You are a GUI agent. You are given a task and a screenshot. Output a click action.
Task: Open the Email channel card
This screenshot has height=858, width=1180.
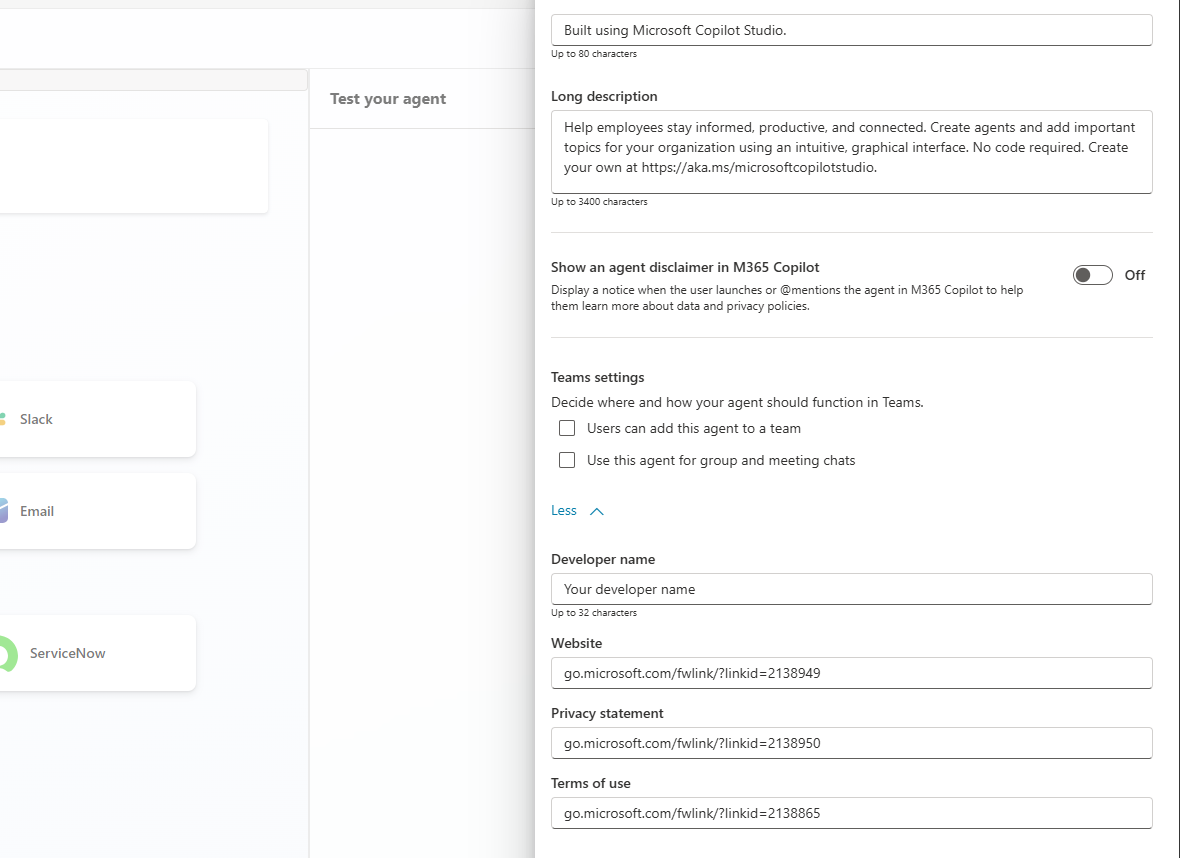coord(96,511)
